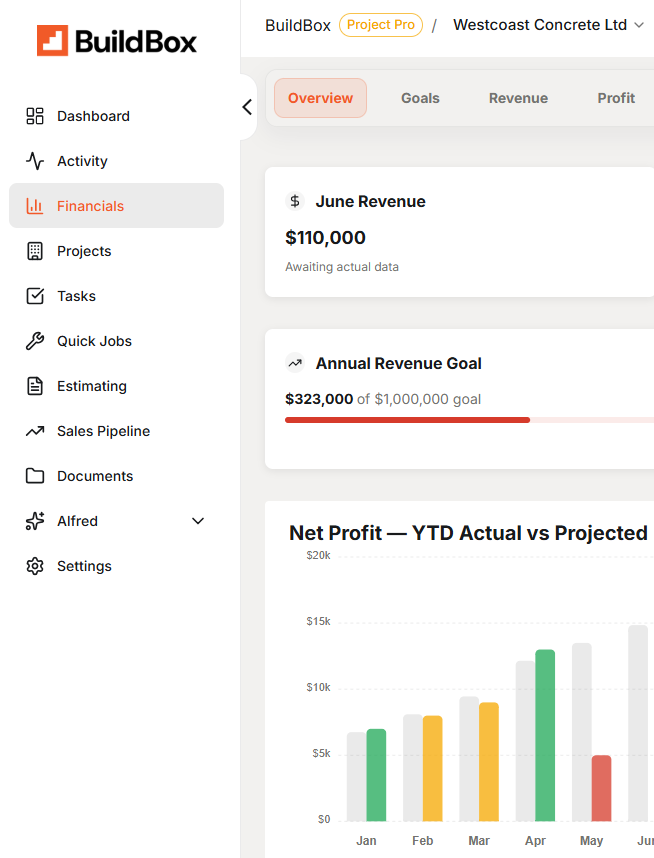
Task: Click the Sales Pipeline trend icon
Action: click(35, 431)
